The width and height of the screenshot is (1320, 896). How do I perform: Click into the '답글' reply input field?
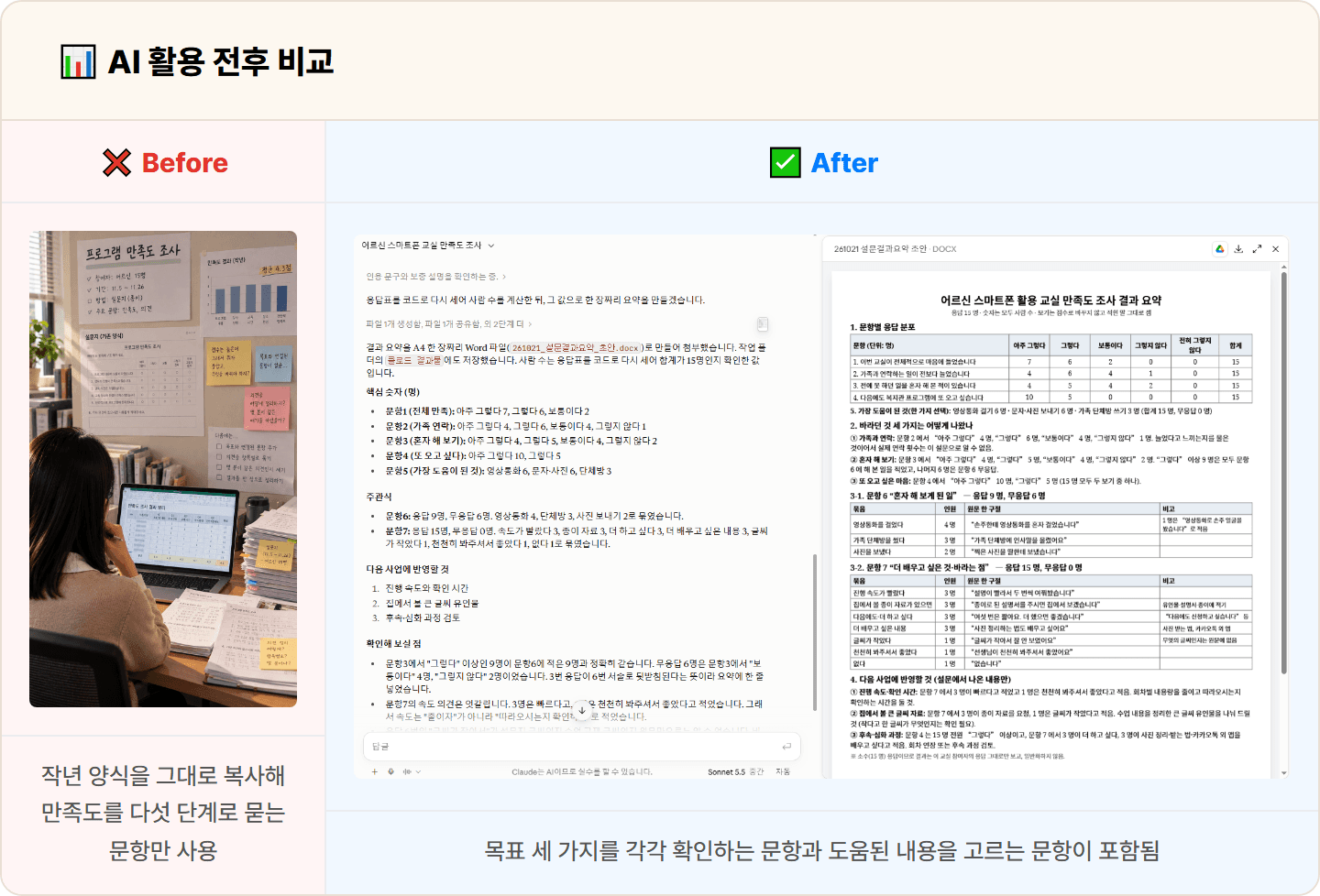coord(582,747)
